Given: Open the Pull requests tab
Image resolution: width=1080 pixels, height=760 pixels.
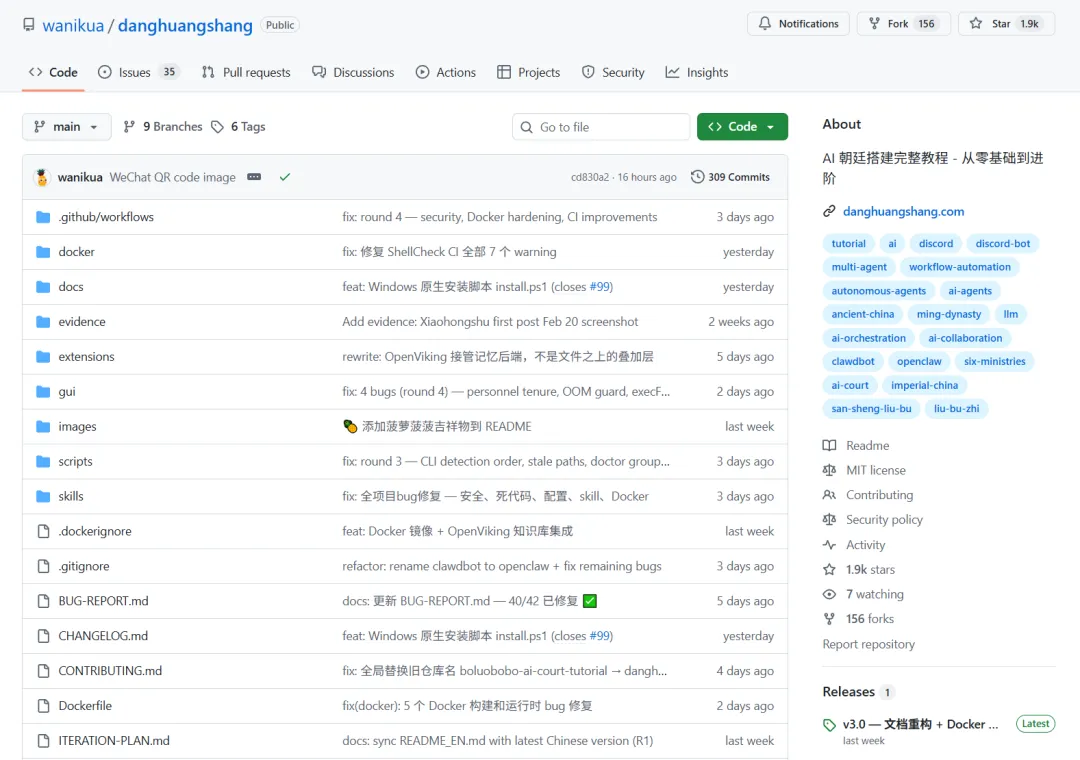Looking at the screenshot, I should 246,72.
